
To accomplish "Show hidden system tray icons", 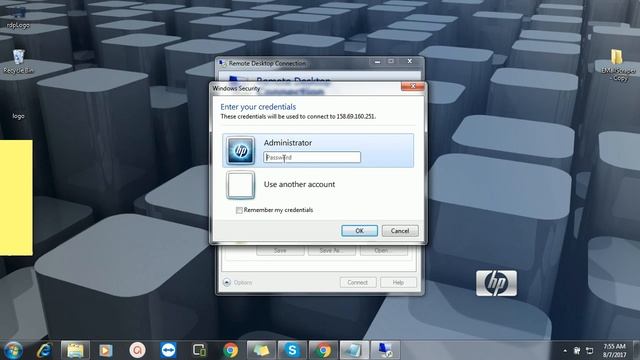I will tap(565, 351).
